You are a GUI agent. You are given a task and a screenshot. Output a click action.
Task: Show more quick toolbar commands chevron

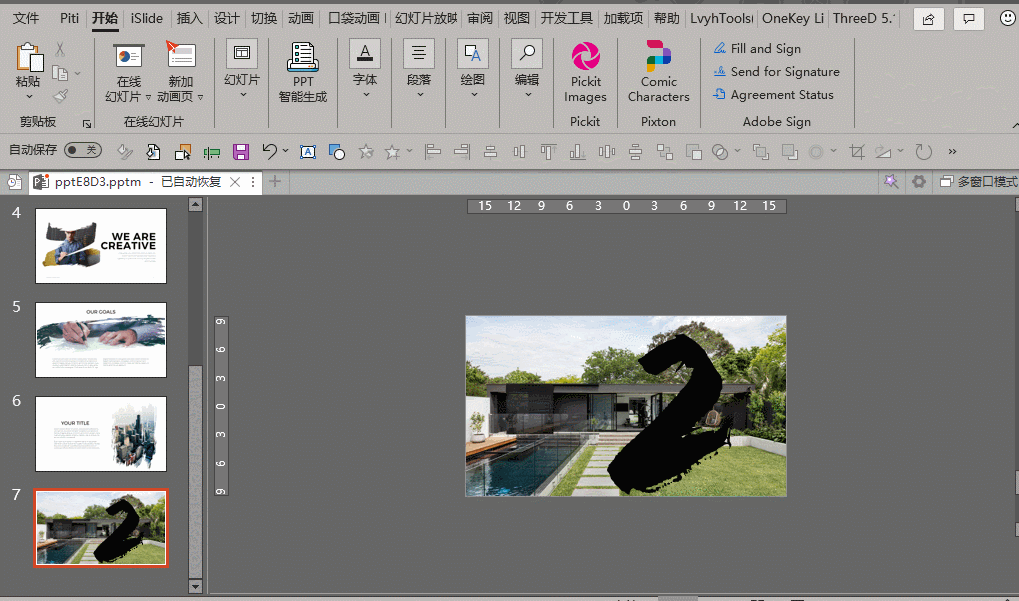coord(952,151)
